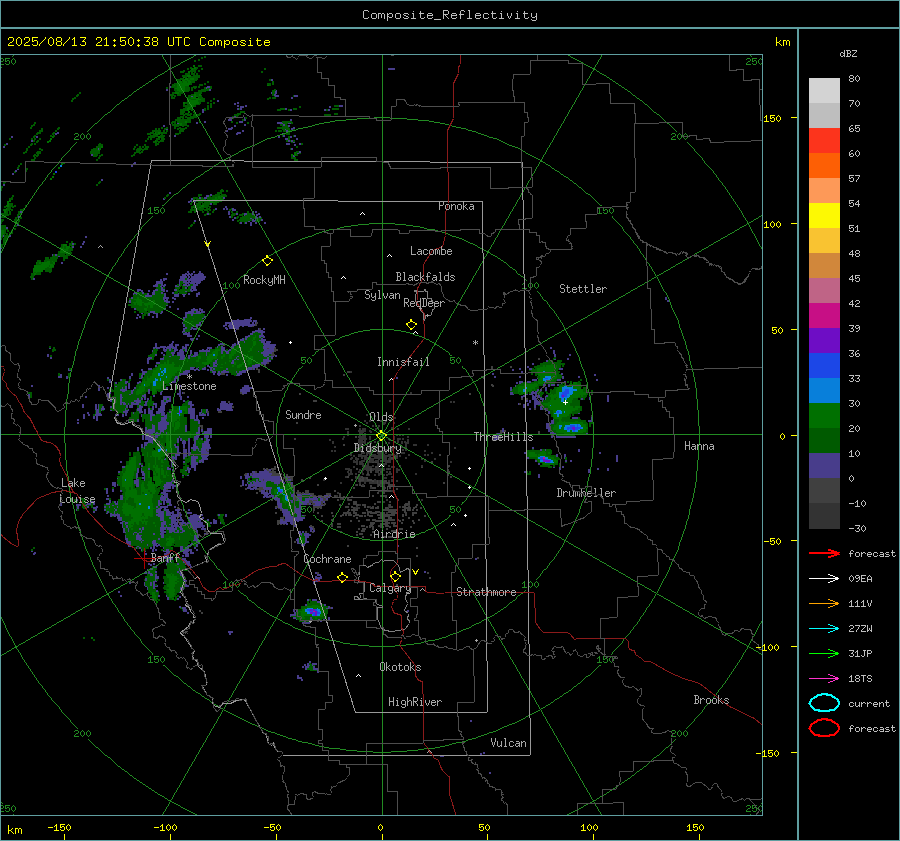
Task: Click the Banff town label
Action: point(165,558)
